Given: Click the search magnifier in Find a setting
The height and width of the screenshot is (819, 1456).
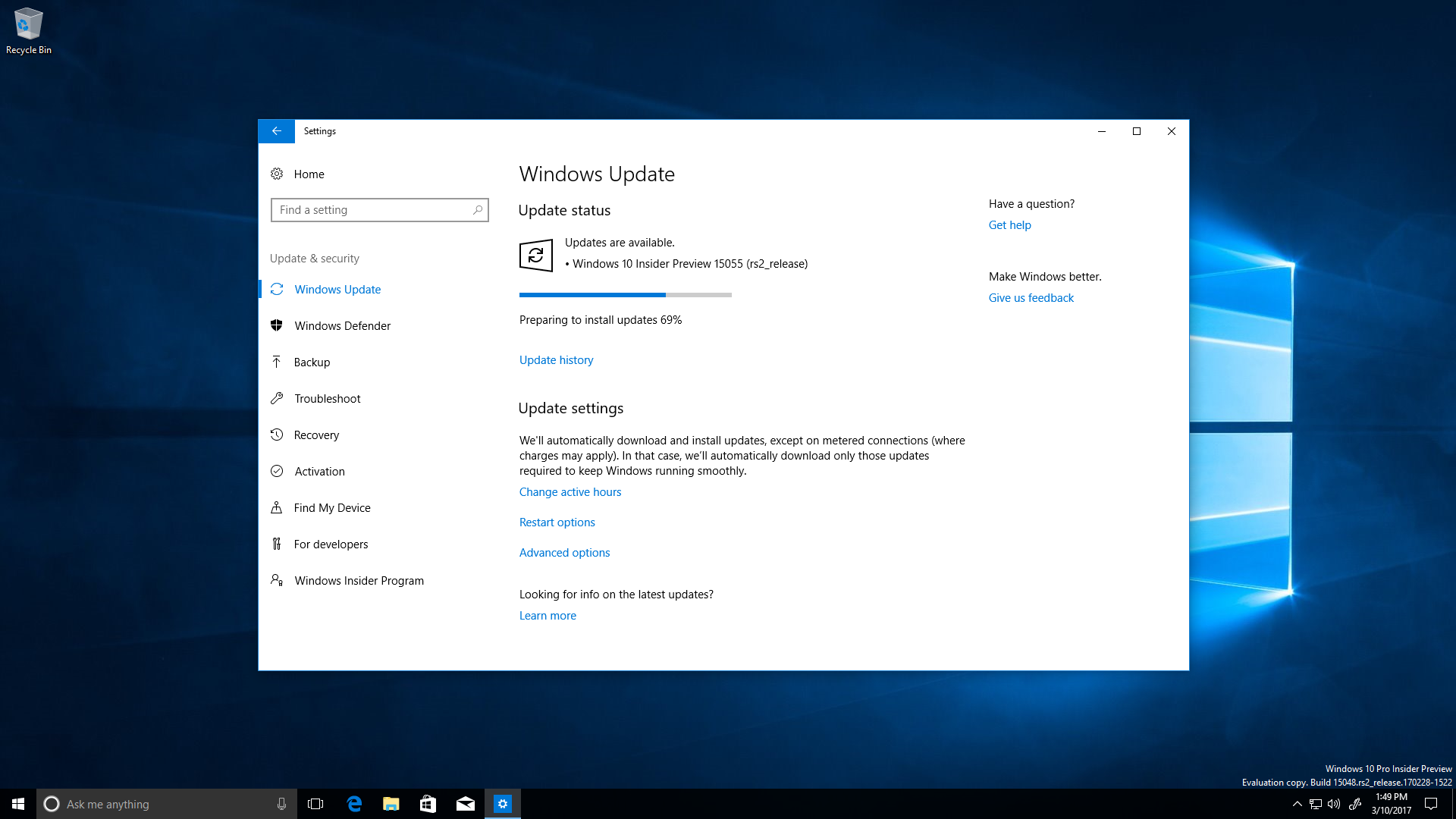Looking at the screenshot, I should pyautogui.click(x=478, y=210).
